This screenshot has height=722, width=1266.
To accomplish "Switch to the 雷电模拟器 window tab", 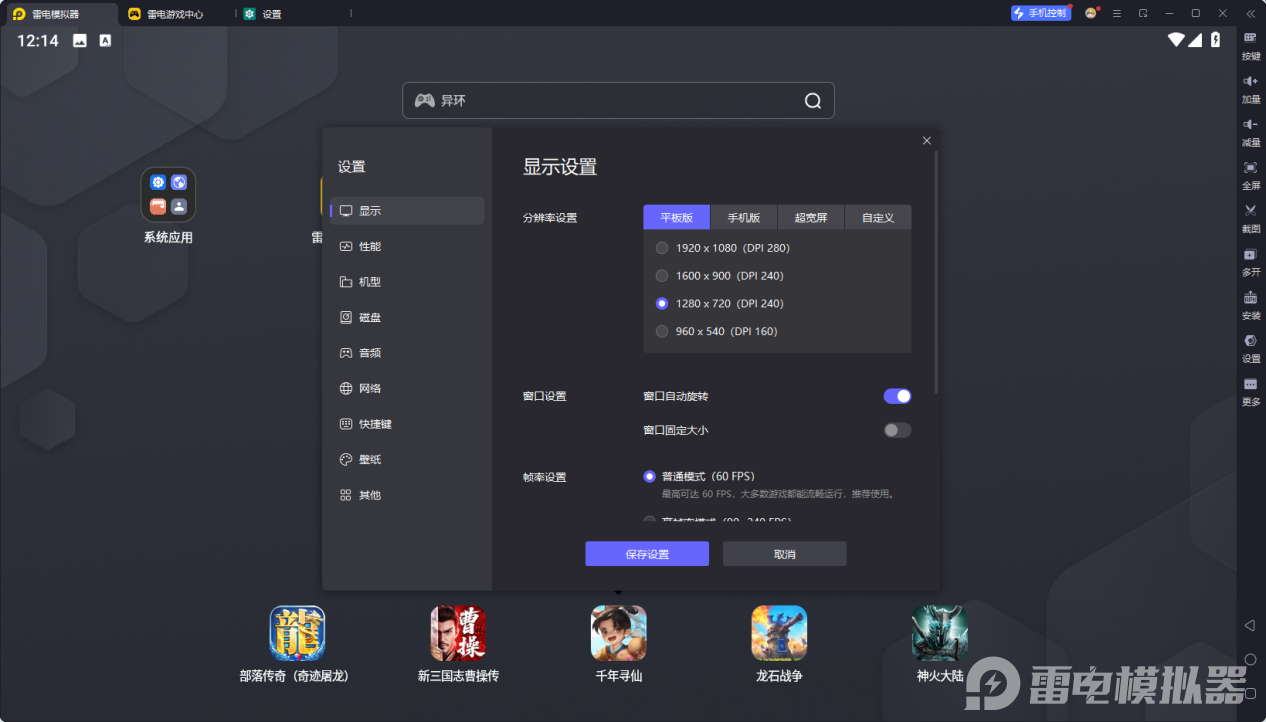I will [60, 14].
